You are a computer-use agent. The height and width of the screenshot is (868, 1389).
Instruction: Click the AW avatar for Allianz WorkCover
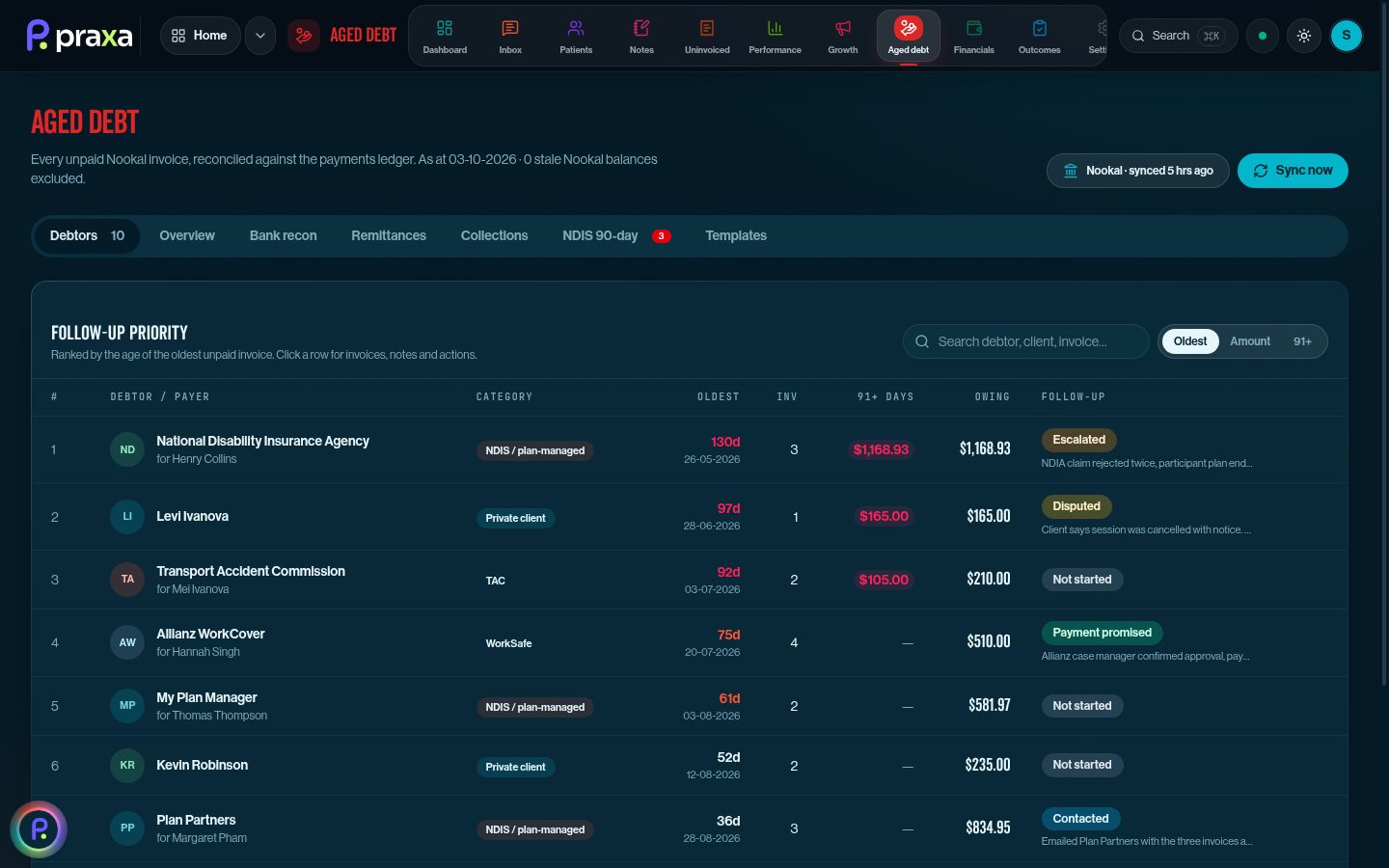click(127, 642)
